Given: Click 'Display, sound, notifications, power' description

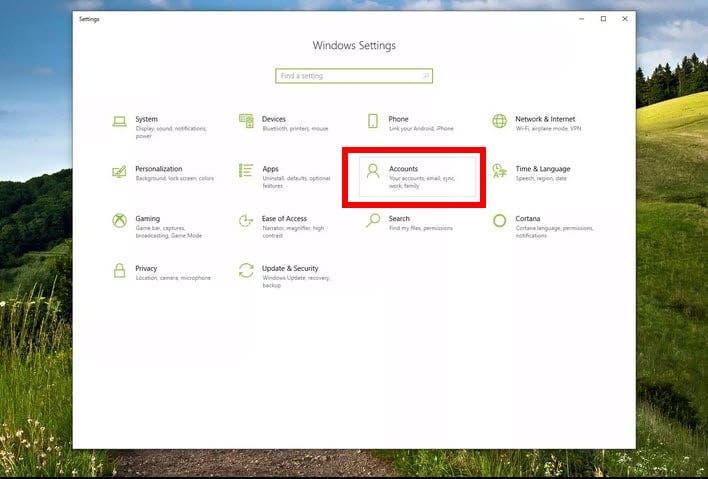Looking at the screenshot, I should 171,132.
